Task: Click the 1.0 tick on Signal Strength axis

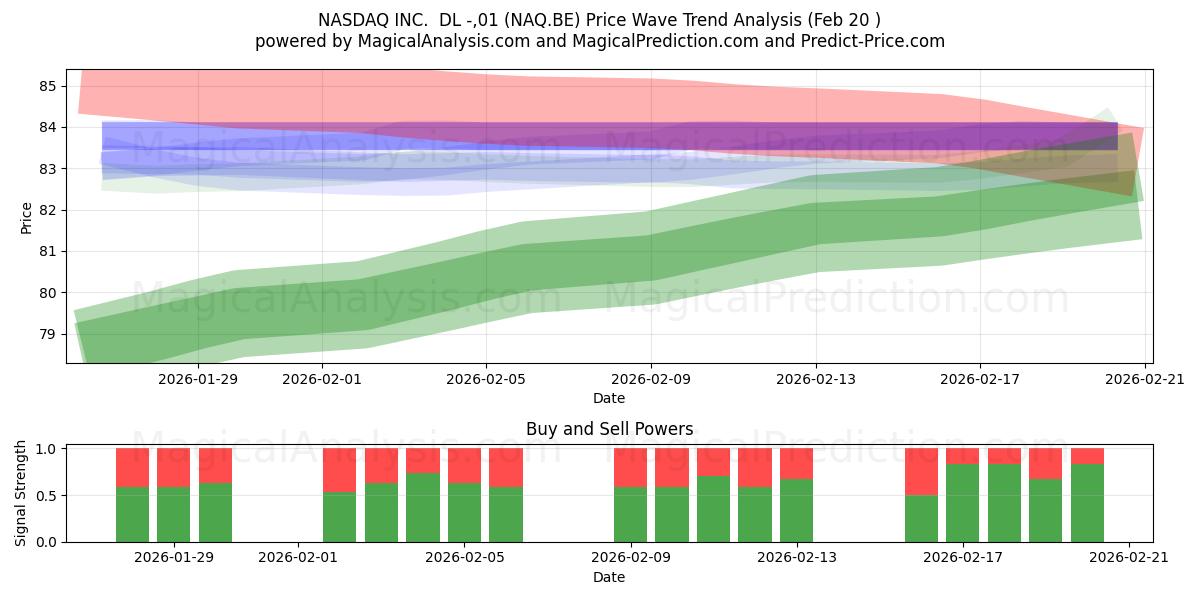Action: (x=47, y=449)
